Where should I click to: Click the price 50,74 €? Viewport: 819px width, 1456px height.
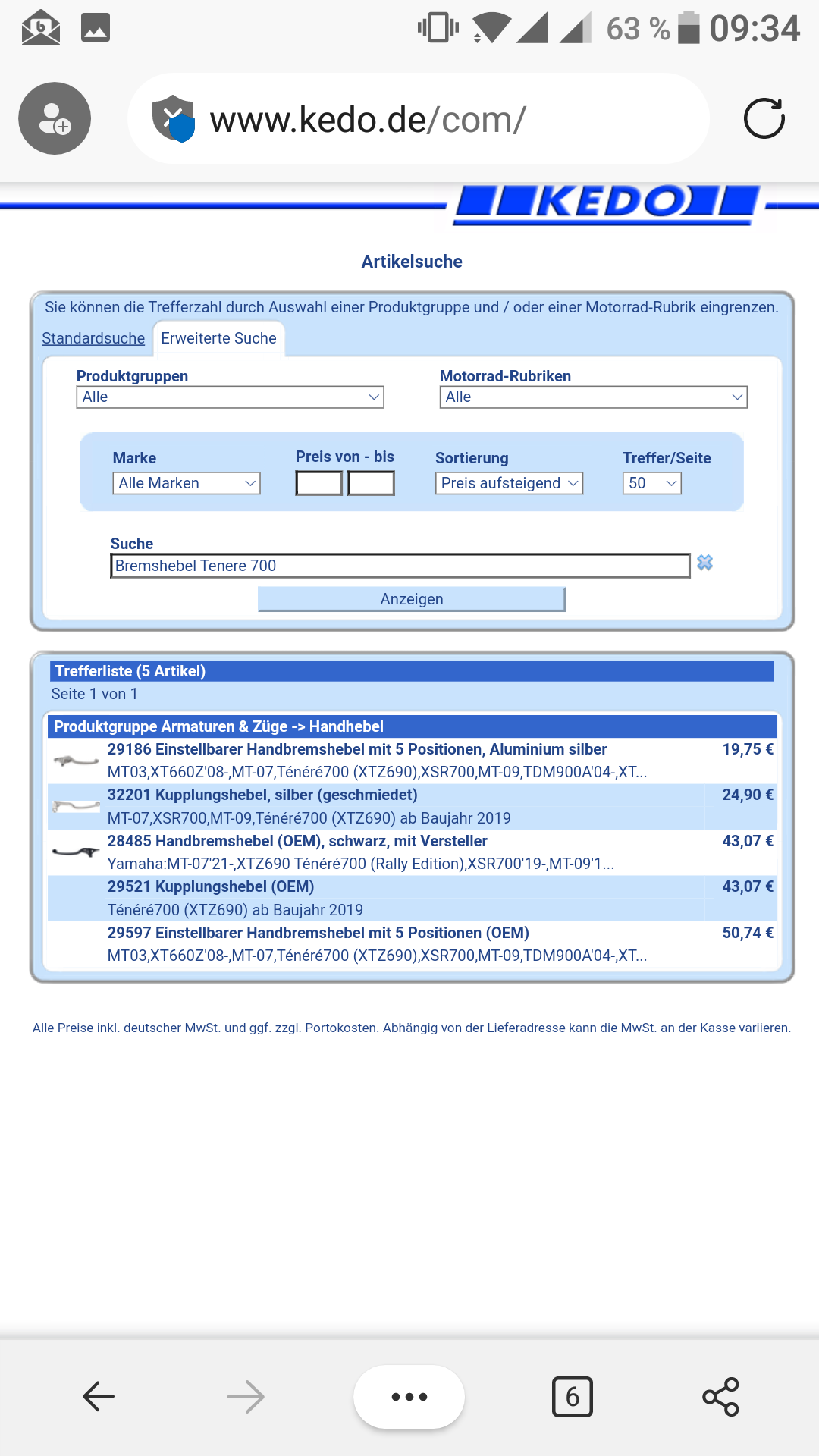click(x=748, y=933)
